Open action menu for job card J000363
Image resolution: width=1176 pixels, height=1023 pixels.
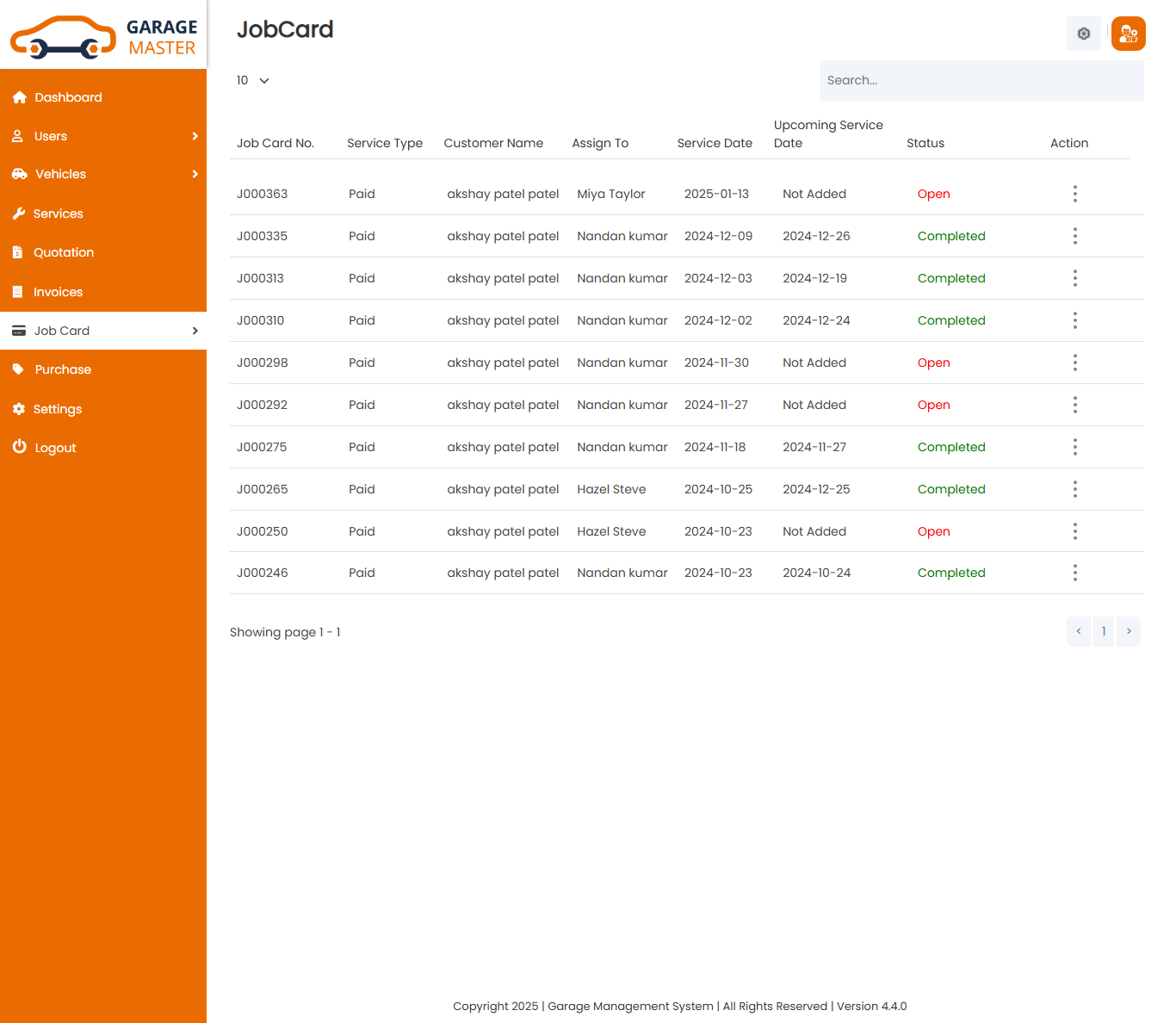coord(1074,194)
